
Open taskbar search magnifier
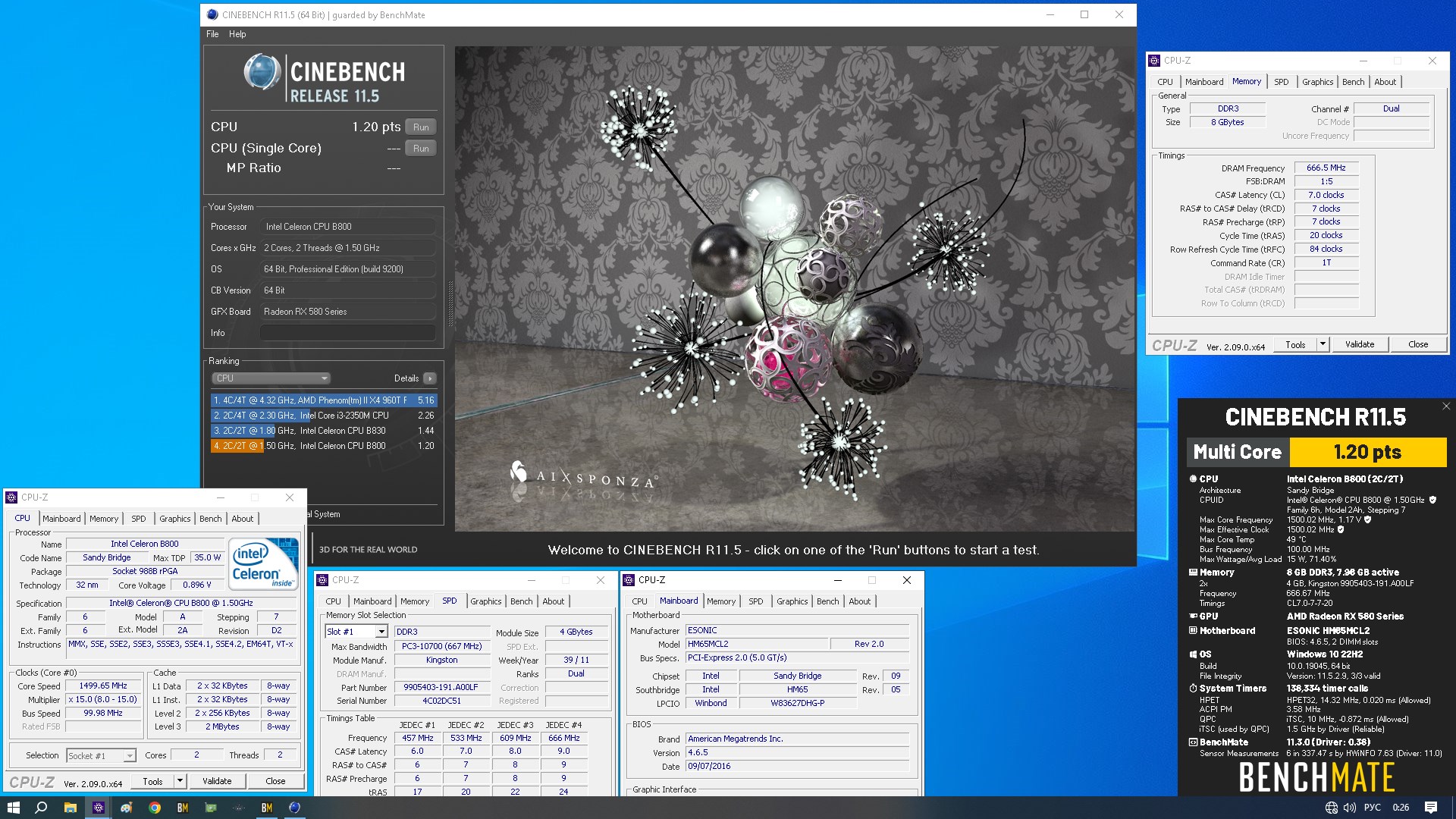click(x=42, y=808)
